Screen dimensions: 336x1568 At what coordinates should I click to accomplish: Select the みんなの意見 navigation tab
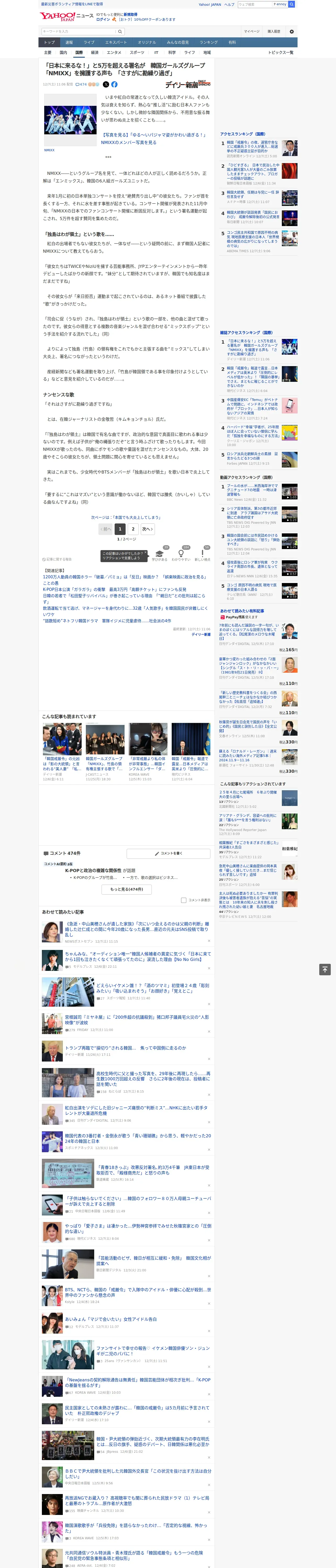177,43
